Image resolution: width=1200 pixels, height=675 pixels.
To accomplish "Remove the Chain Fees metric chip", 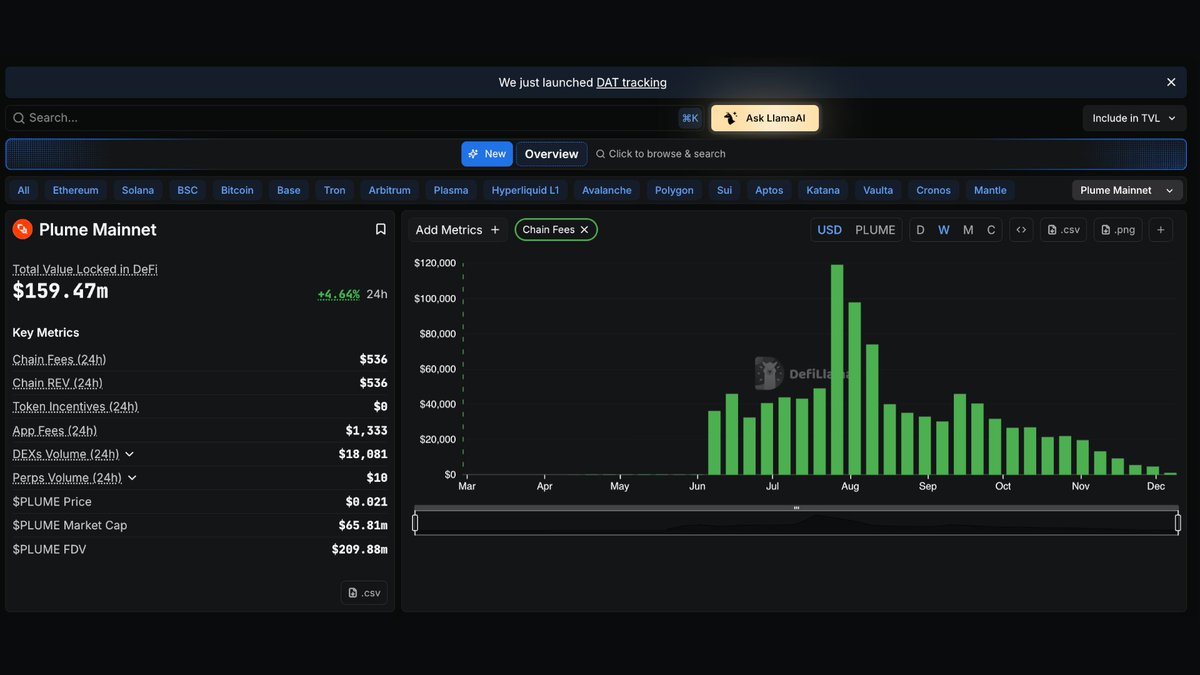I will click(584, 229).
